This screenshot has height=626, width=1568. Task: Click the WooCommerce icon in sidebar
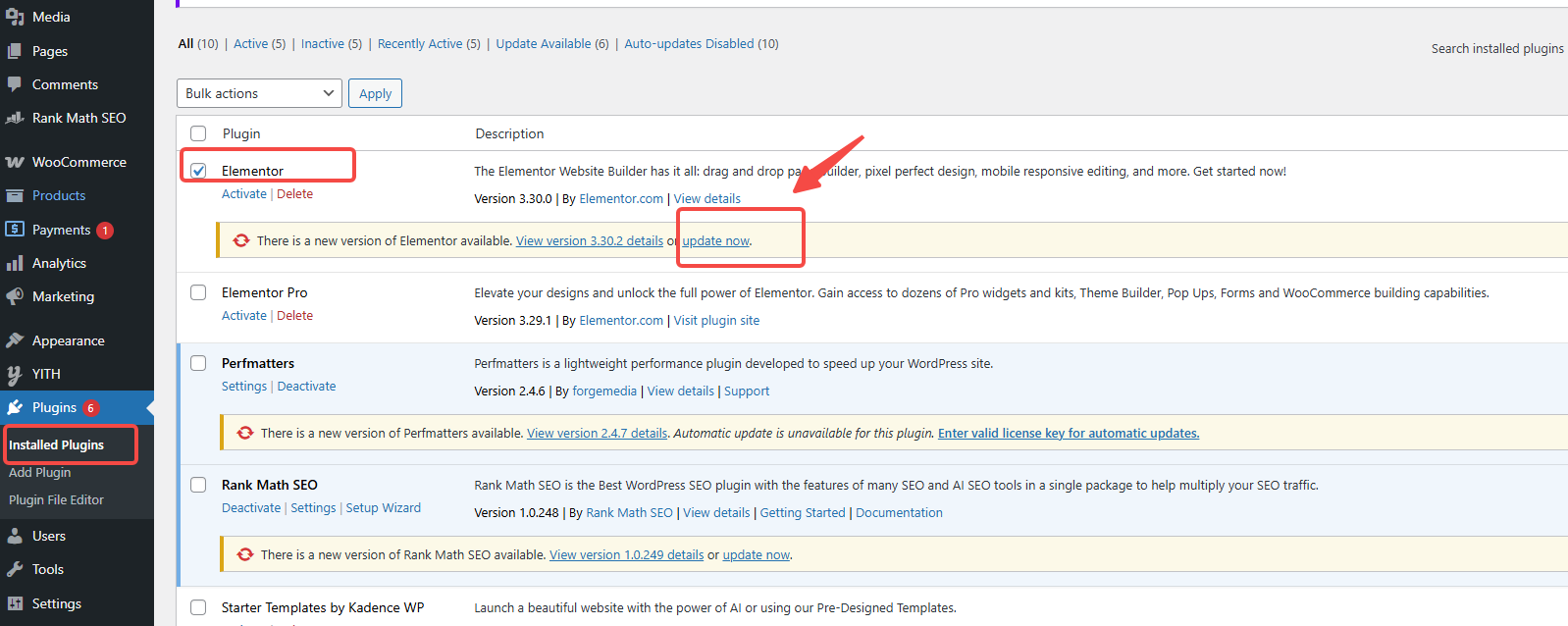15,162
